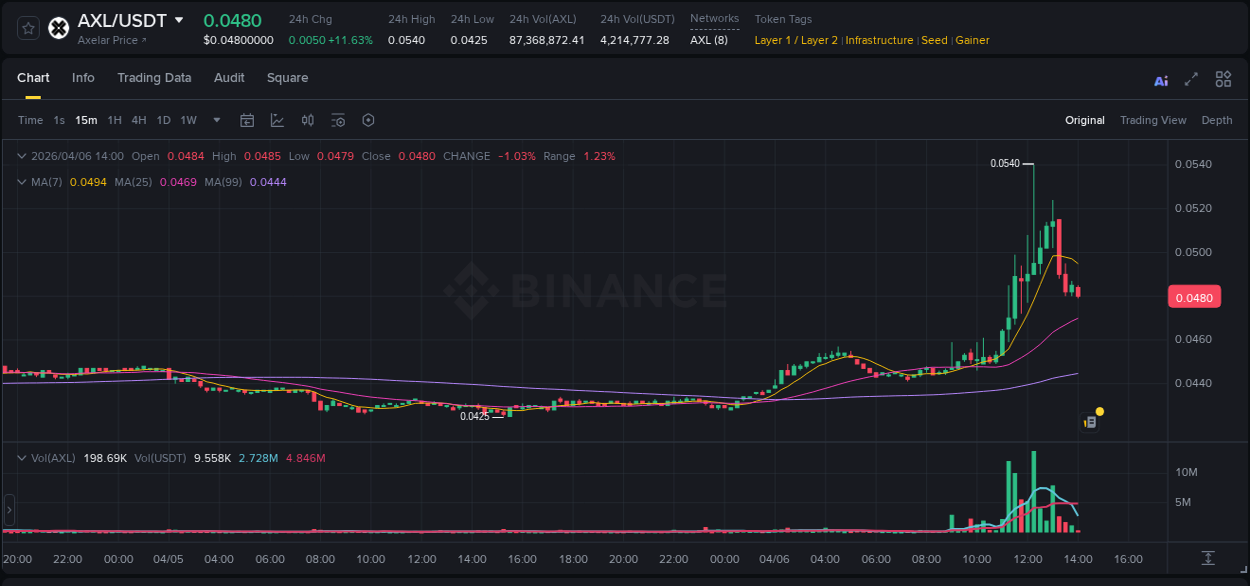Screen dimensions: 1250x586
Task: Click the 0.0540 high price marker
Action: (x=1005, y=163)
